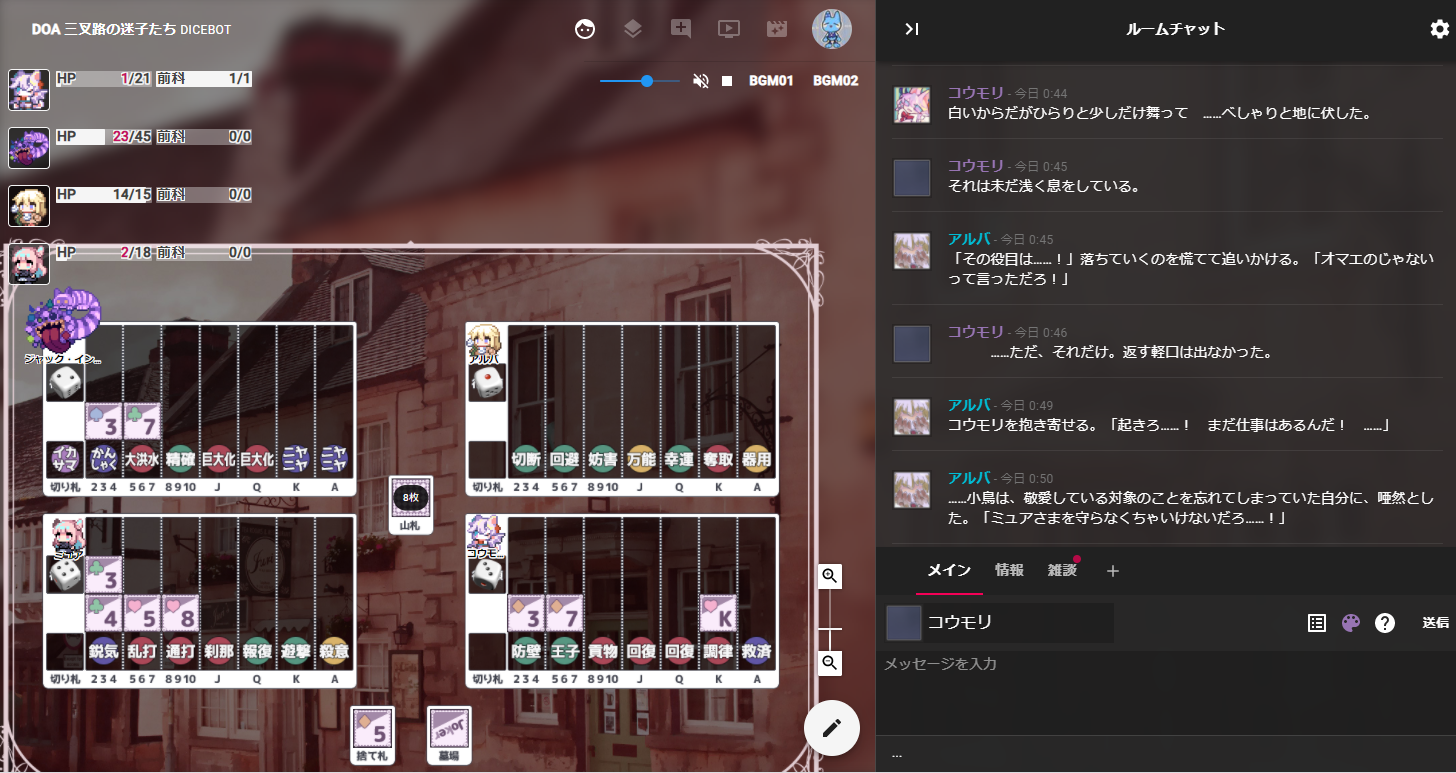Viewport: 1456px width, 773px height.
Task: Stop BGM with the square stop button
Action: 727,81
